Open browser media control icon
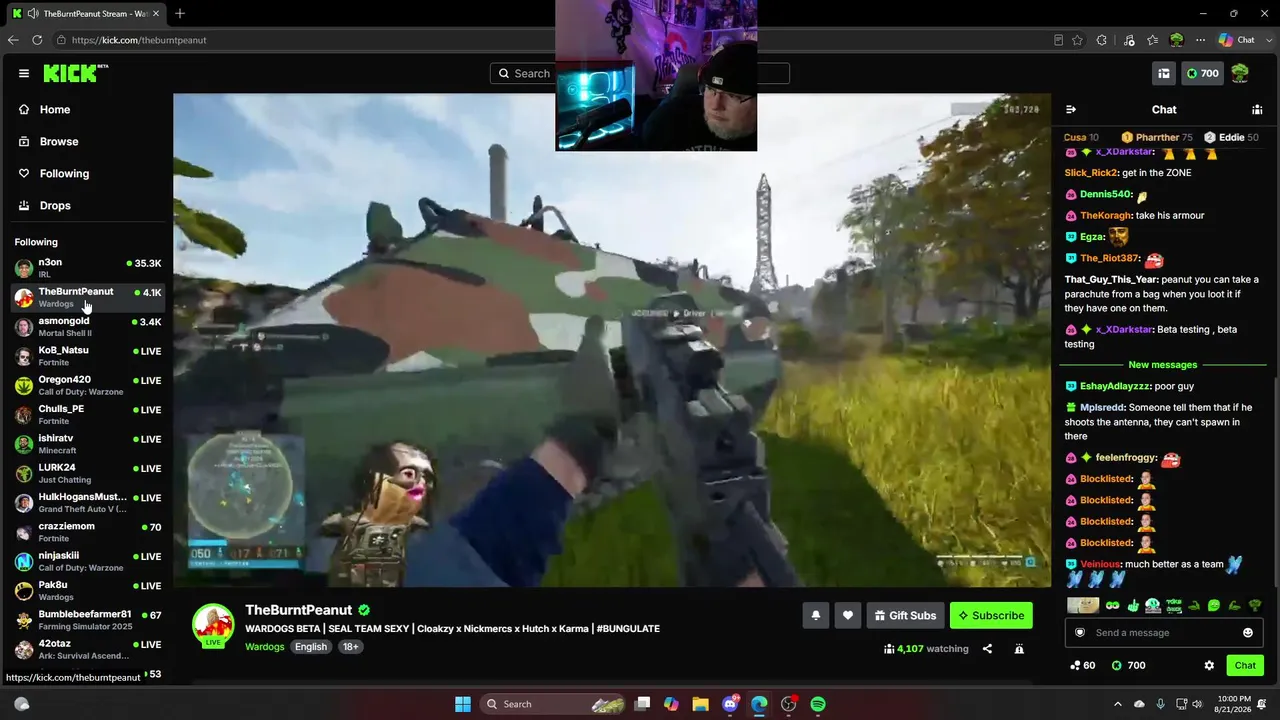The height and width of the screenshot is (720, 1280). [1129, 40]
